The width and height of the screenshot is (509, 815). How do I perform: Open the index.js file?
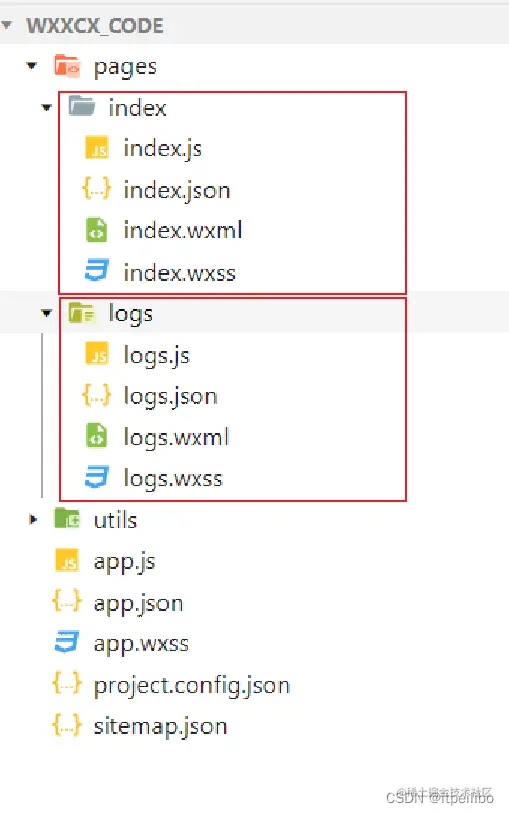point(163,149)
